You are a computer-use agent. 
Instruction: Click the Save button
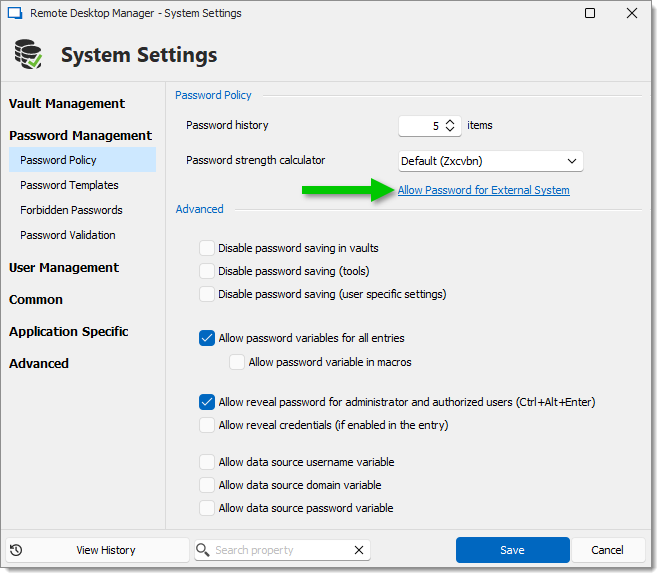pos(513,550)
